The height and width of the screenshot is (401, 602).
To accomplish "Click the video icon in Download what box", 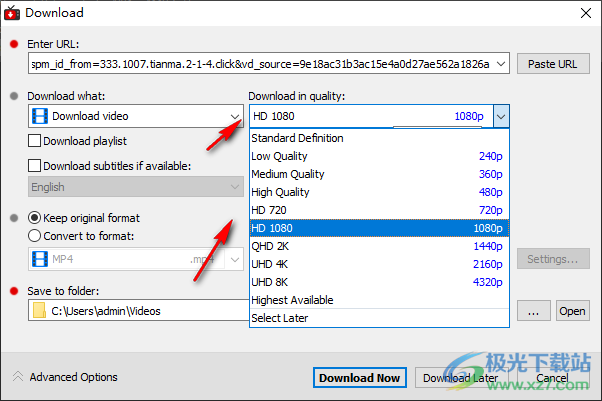I will pyautogui.click(x=39, y=116).
